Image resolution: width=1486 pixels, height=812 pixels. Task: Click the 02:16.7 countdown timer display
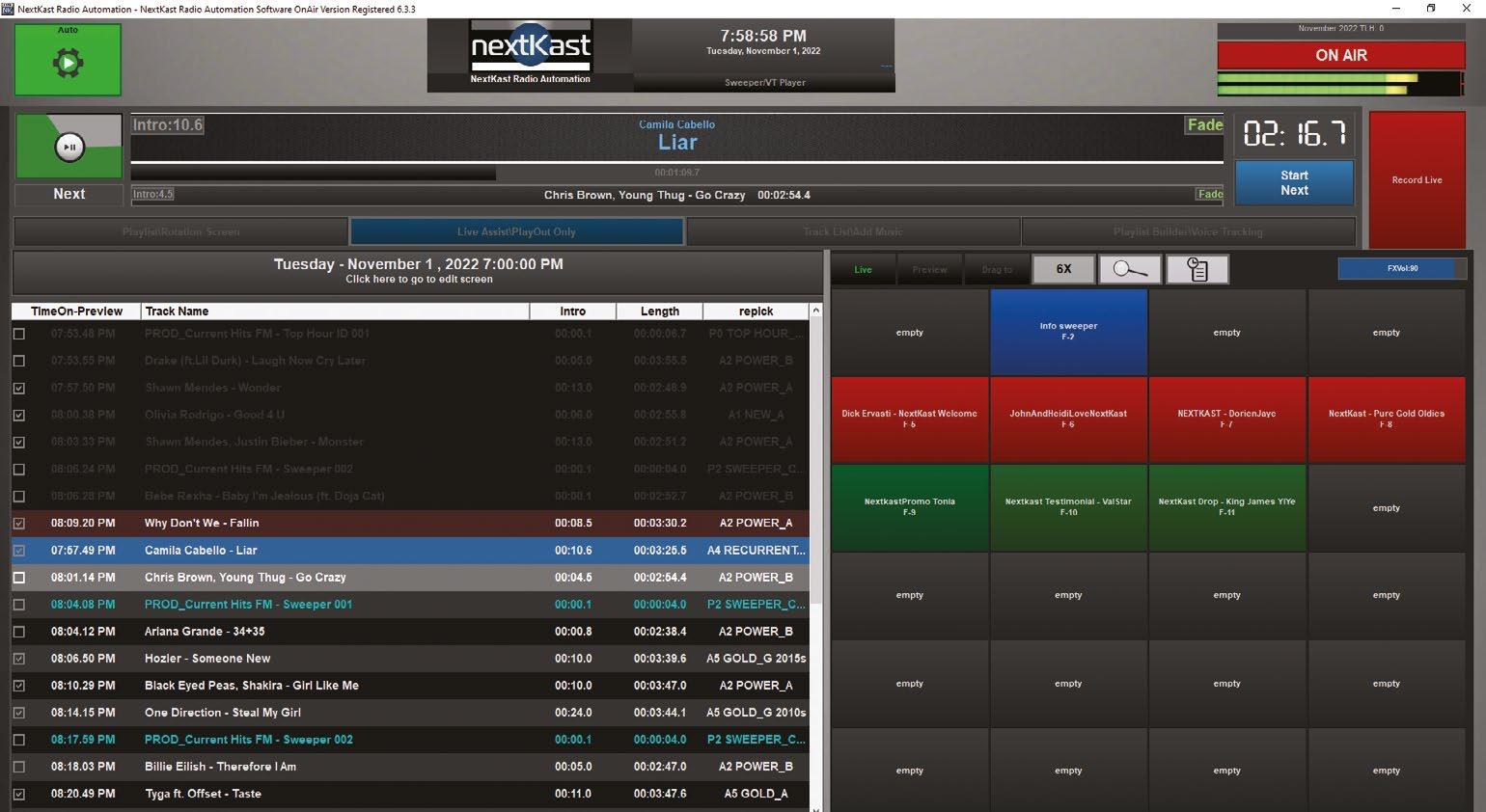[1294, 134]
